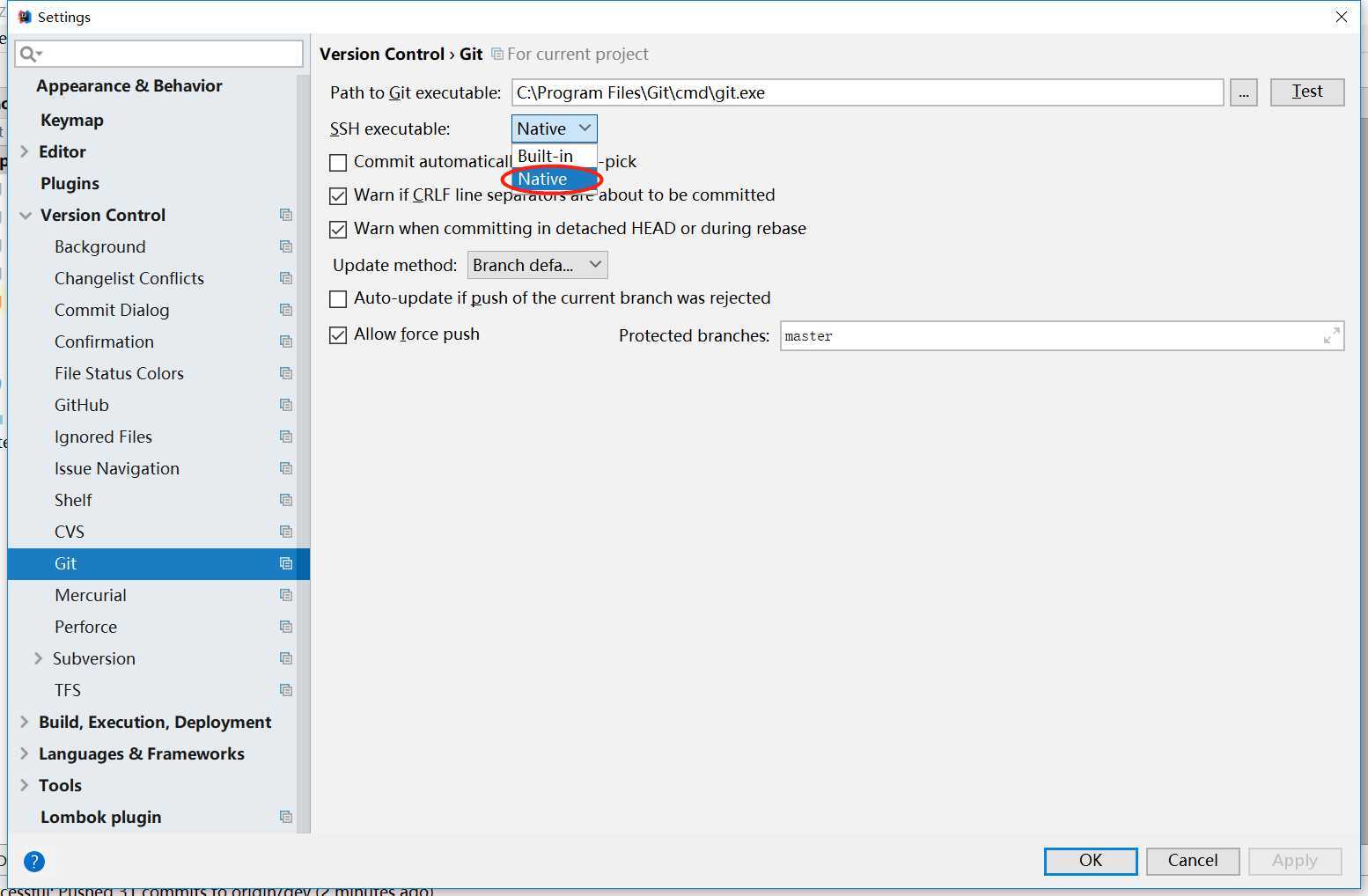Expand Languages & Frameworks section

tap(25, 753)
